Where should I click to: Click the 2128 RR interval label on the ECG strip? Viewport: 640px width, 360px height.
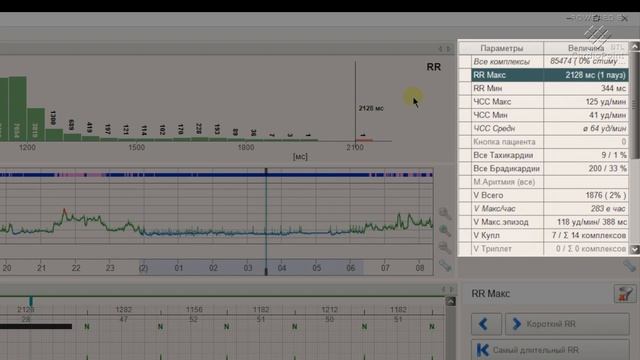click(x=26, y=310)
